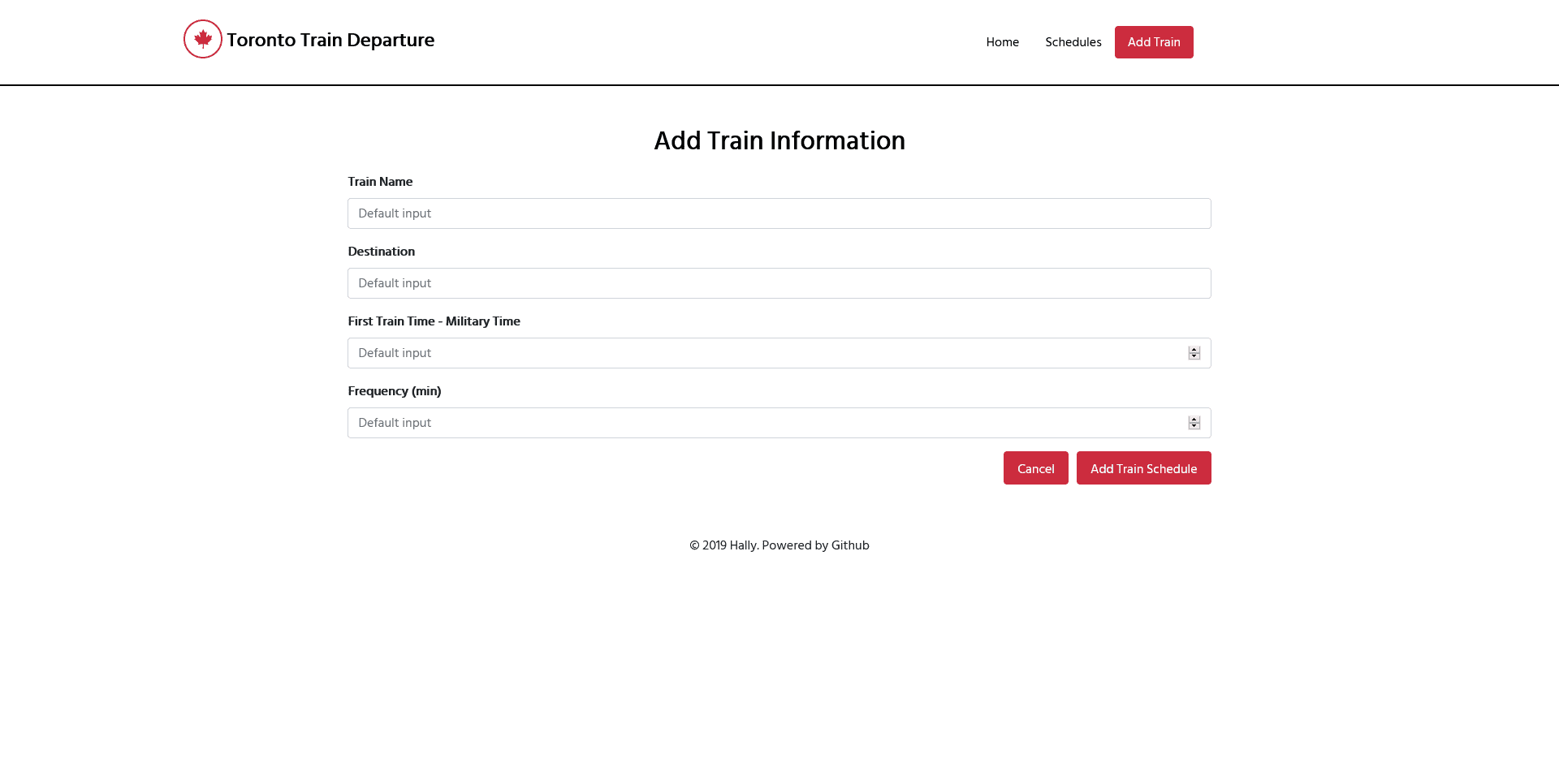
Task: Click the Train Name label
Action: pos(380,182)
